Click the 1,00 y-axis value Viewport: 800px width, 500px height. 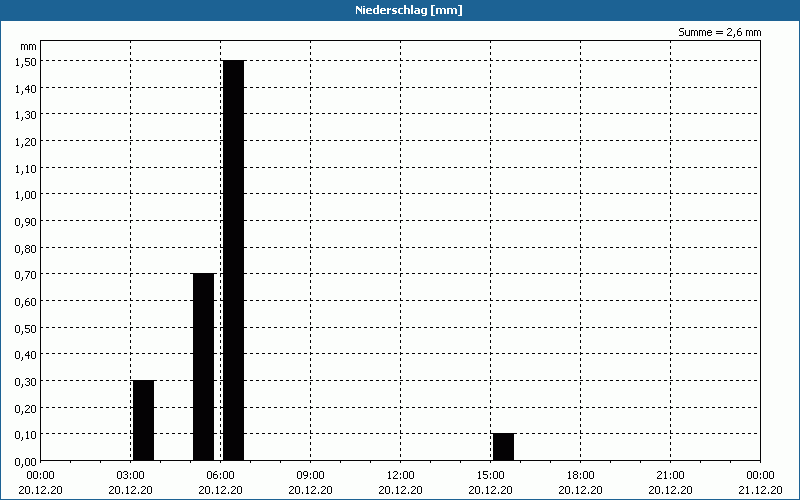pos(27,195)
